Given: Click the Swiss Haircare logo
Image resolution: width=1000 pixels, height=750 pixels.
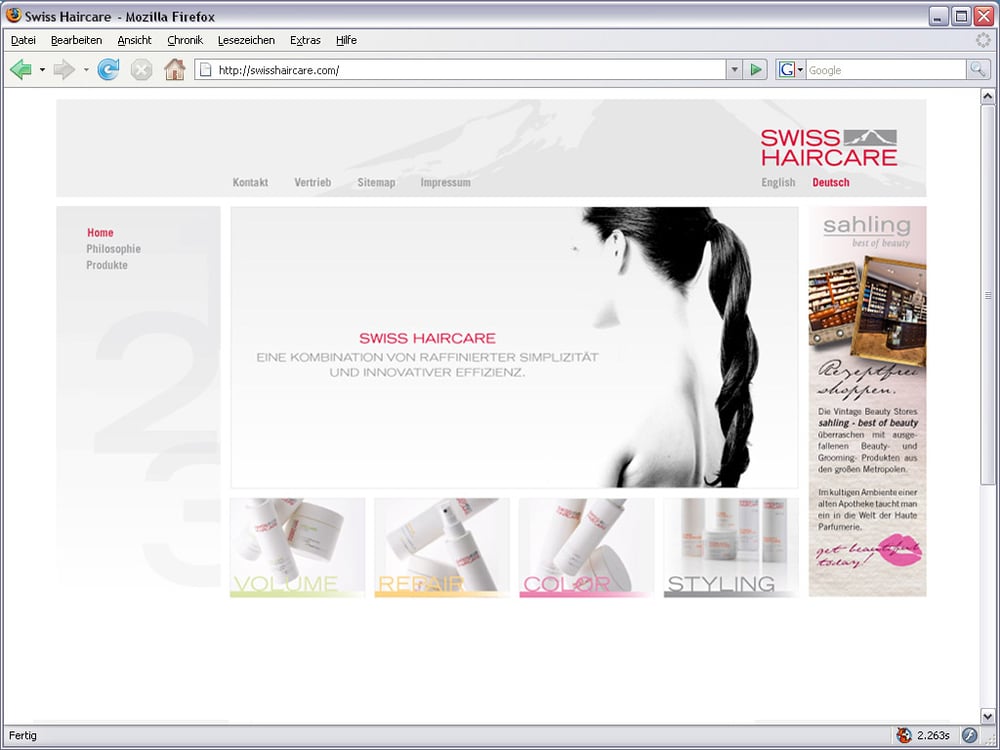Looking at the screenshot, I should click(828, 147).
